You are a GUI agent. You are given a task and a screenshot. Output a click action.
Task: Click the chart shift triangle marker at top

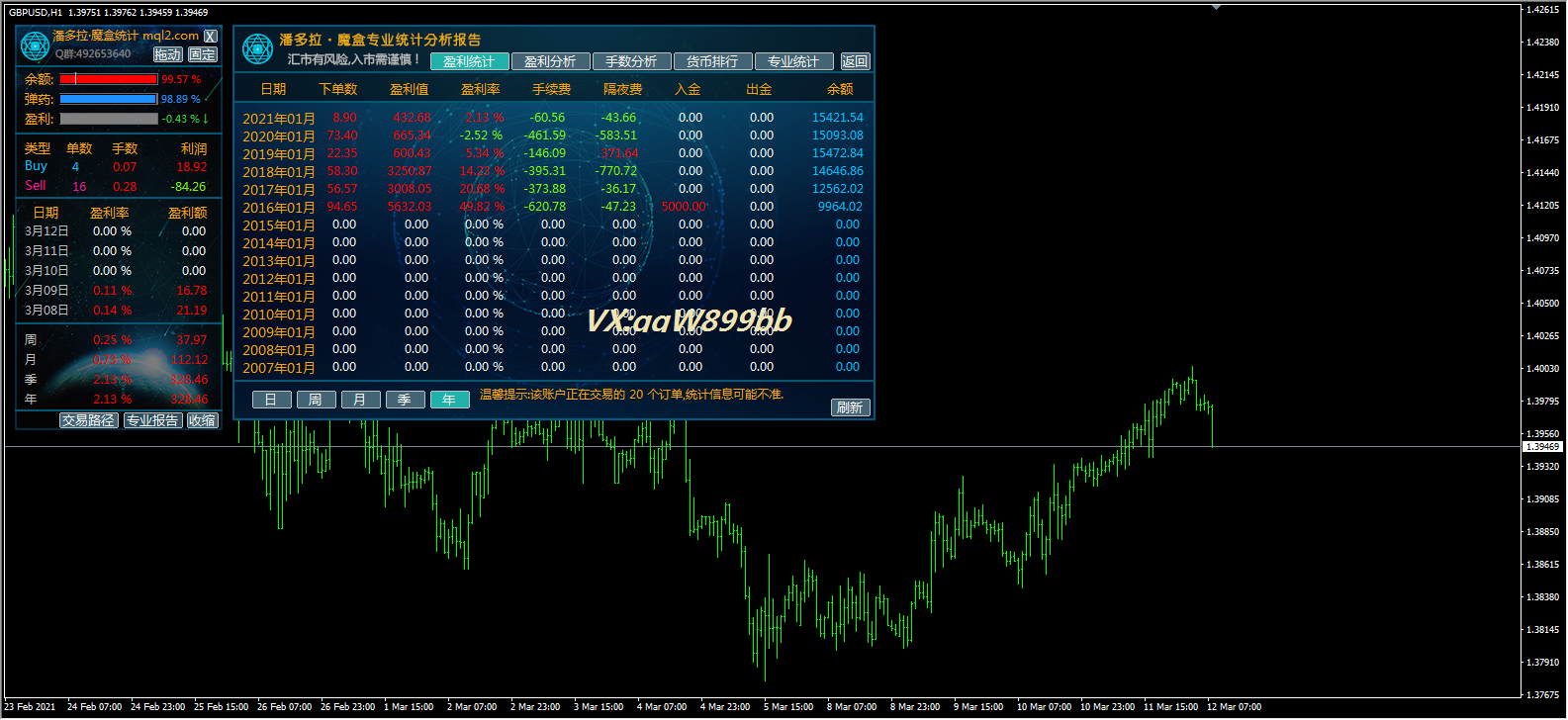coord(1216,7)
